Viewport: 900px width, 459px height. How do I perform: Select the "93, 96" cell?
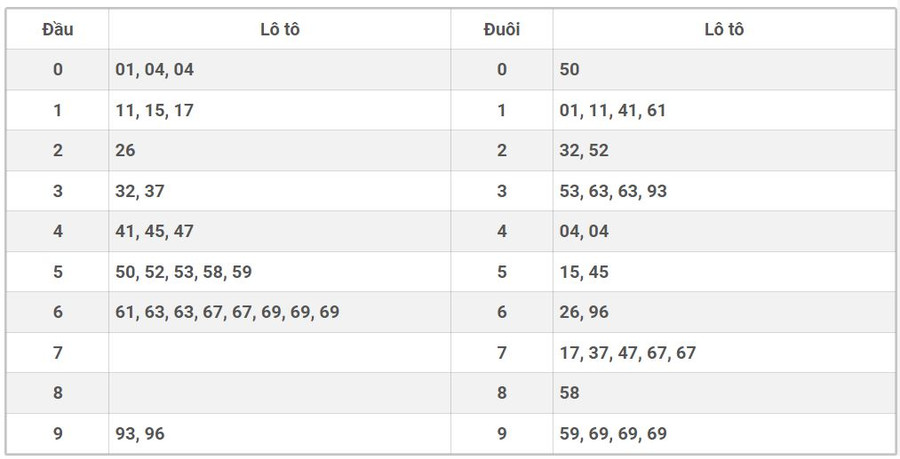pyautogui.click(x=140, y=433)
